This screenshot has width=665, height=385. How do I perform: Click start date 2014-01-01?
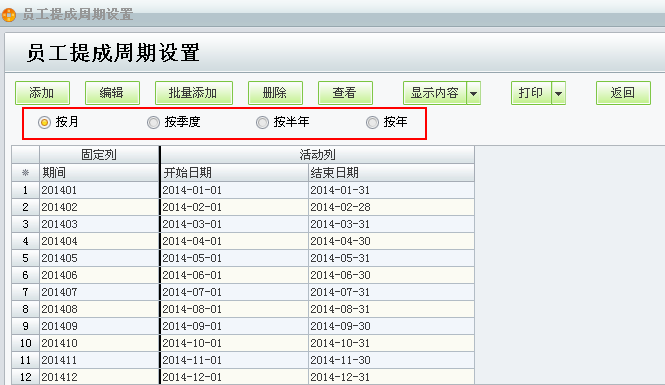point(235,190)
